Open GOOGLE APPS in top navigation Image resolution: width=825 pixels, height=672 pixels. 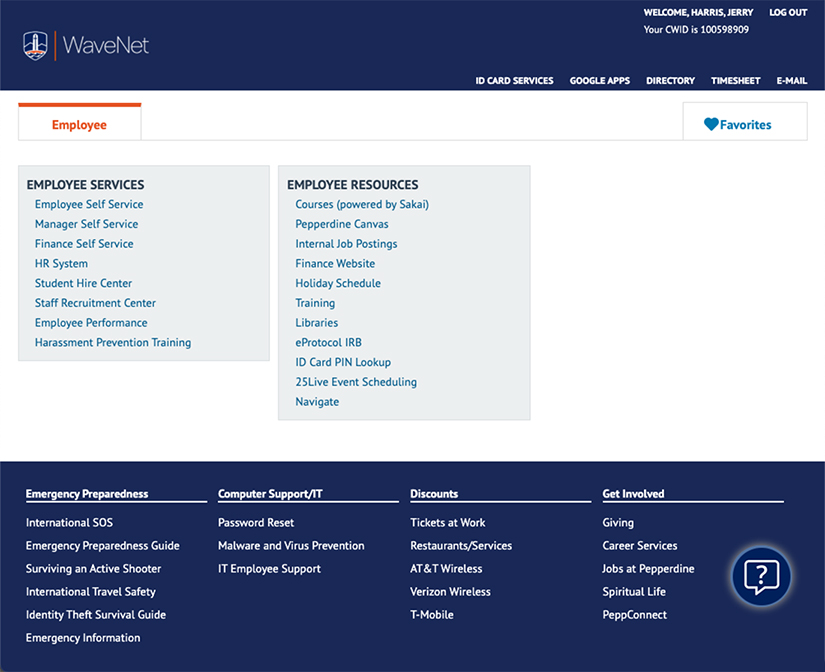[600, 81]
